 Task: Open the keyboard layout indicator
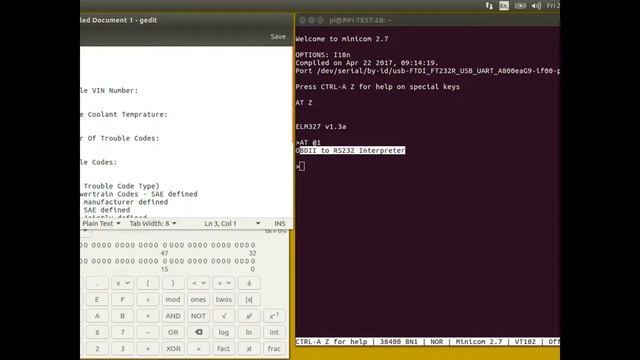(504, 6)
